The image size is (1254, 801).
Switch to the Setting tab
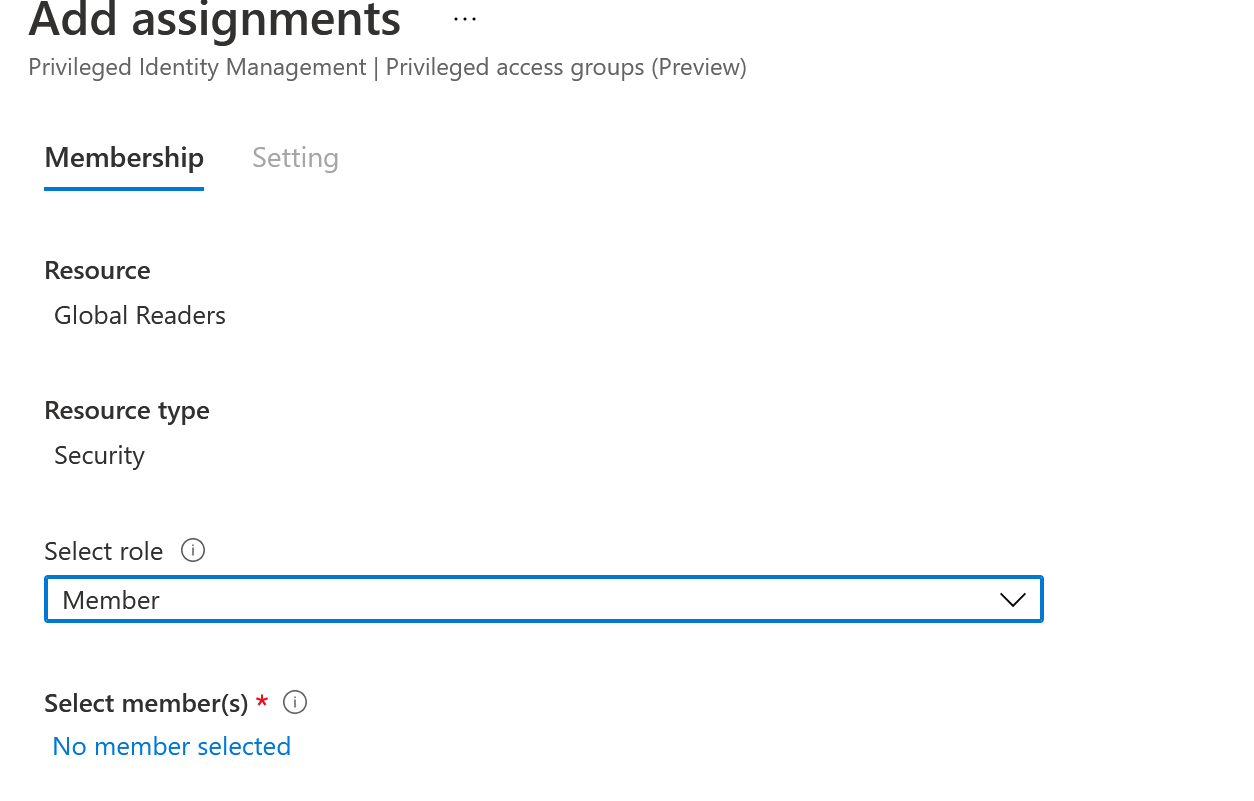295,158
